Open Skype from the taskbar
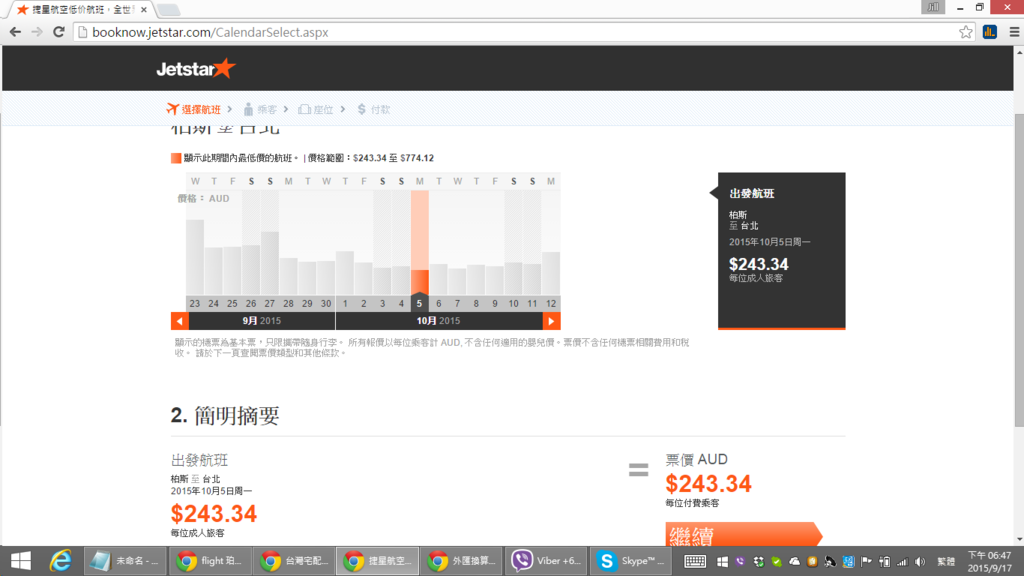This screenshot has width=1024, height=576. (x=630, y=561)
